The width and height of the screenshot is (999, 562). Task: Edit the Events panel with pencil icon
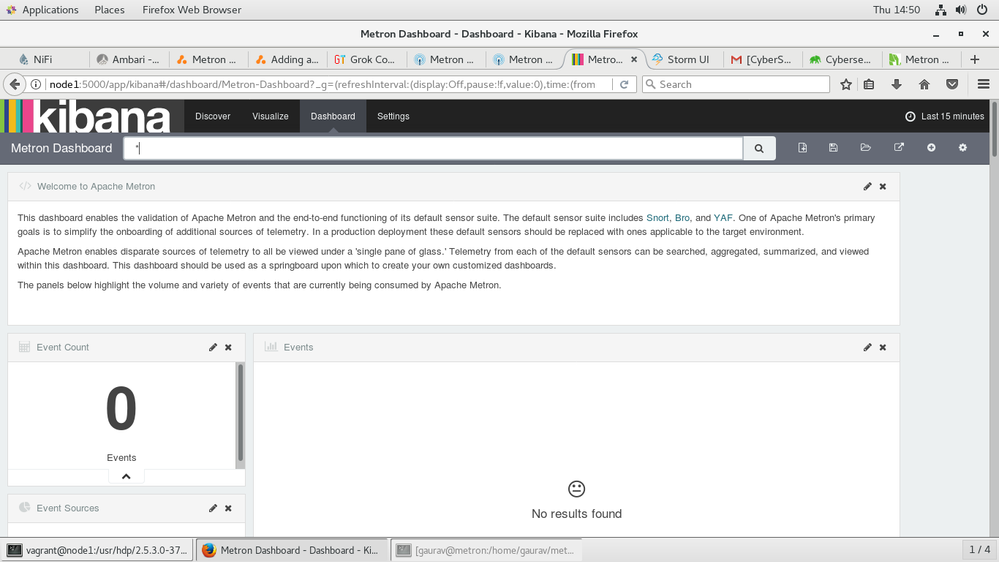coord(867,347)
